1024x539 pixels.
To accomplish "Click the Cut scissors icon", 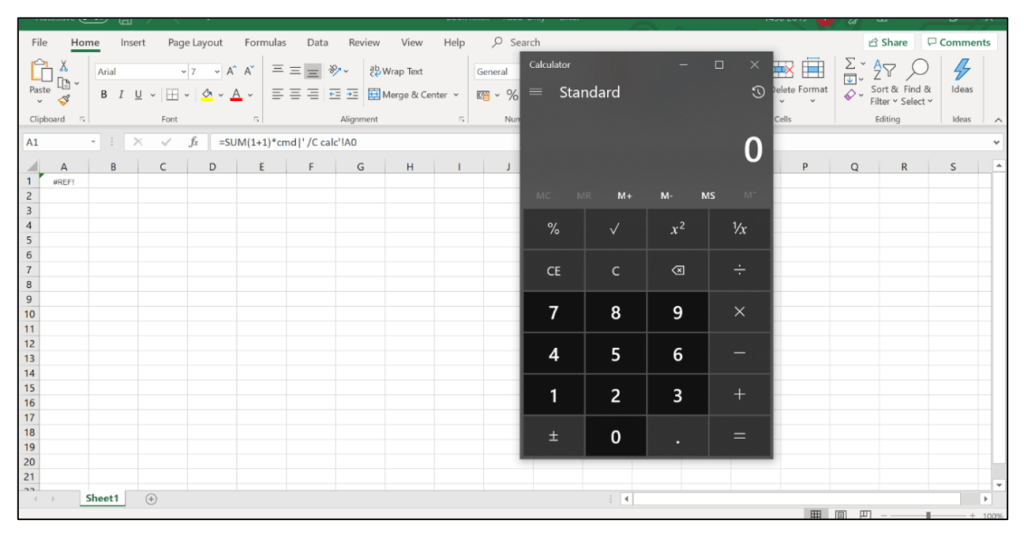I will [64, 65].
